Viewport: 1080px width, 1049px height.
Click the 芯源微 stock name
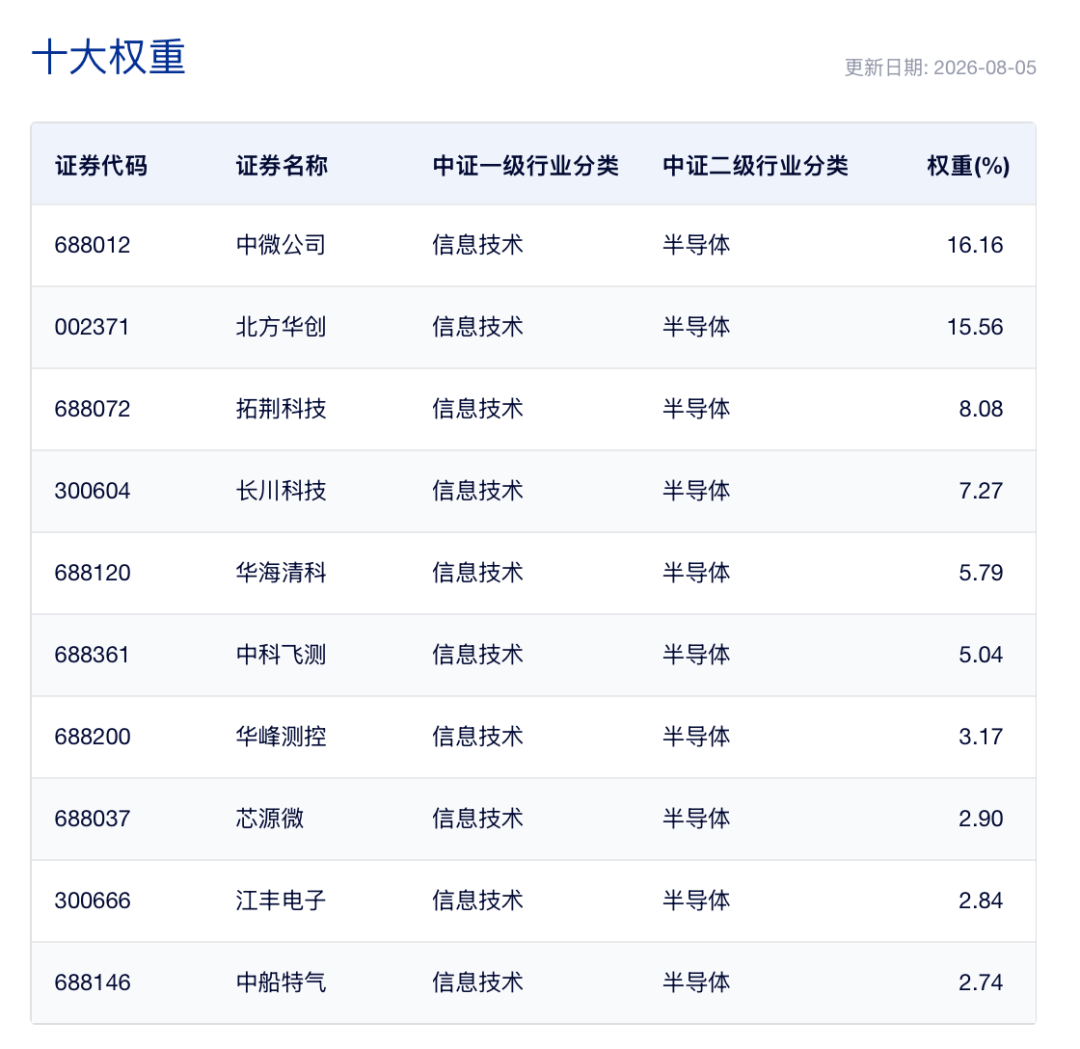pyautogui.click(x=270, y=819)
